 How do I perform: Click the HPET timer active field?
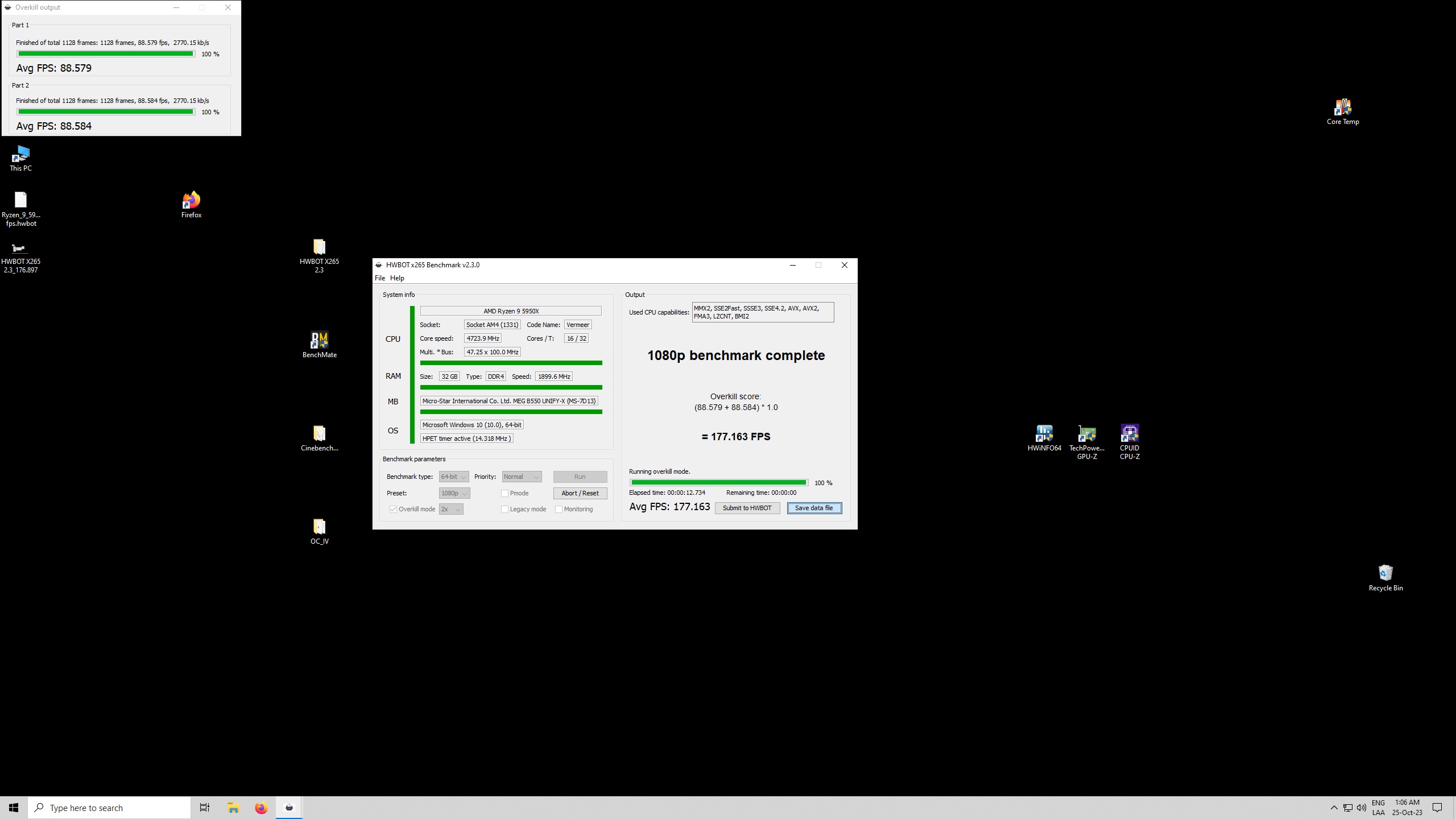pos(466,439)
